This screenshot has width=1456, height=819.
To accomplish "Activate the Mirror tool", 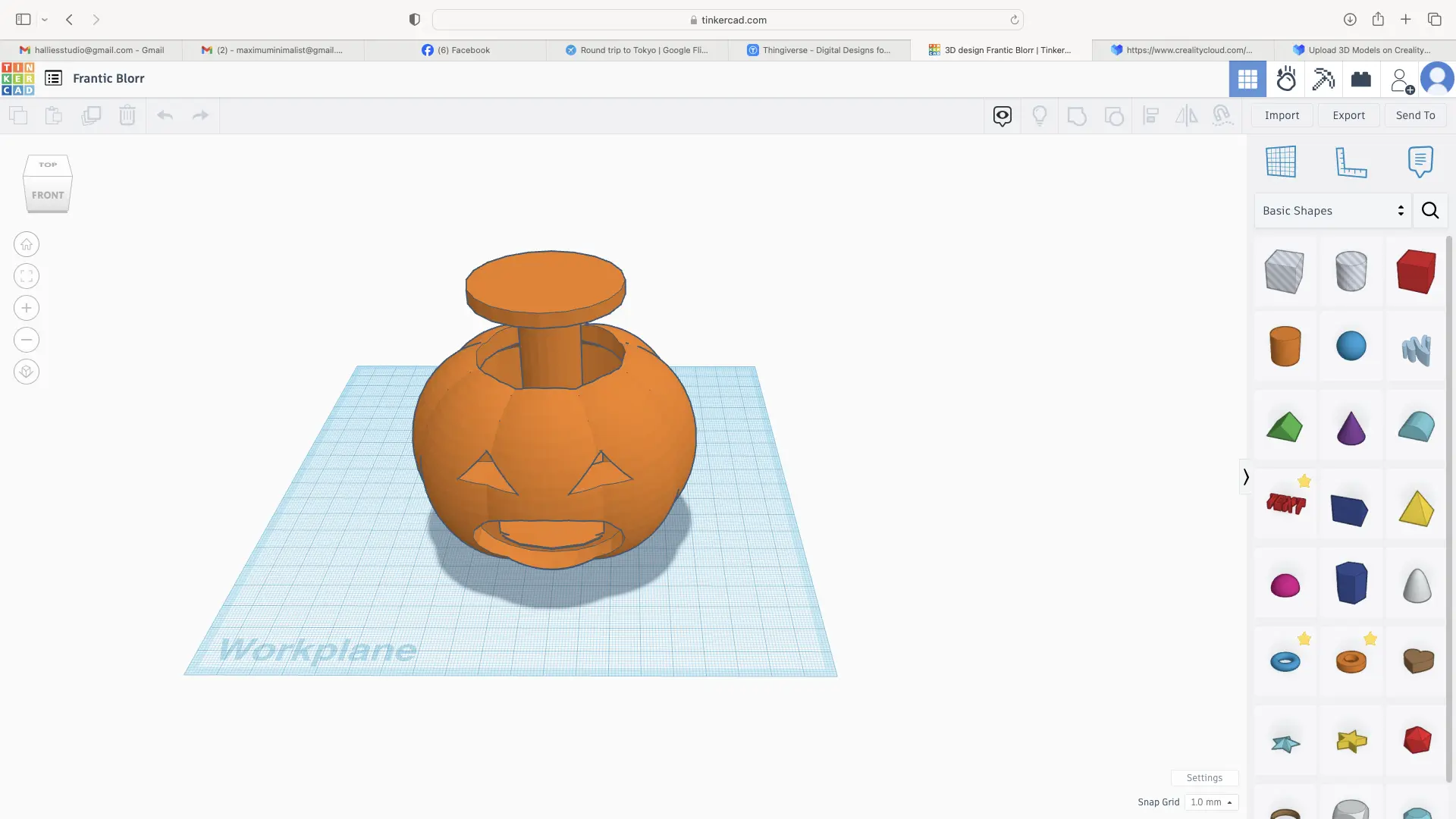I will point(1185,115).
